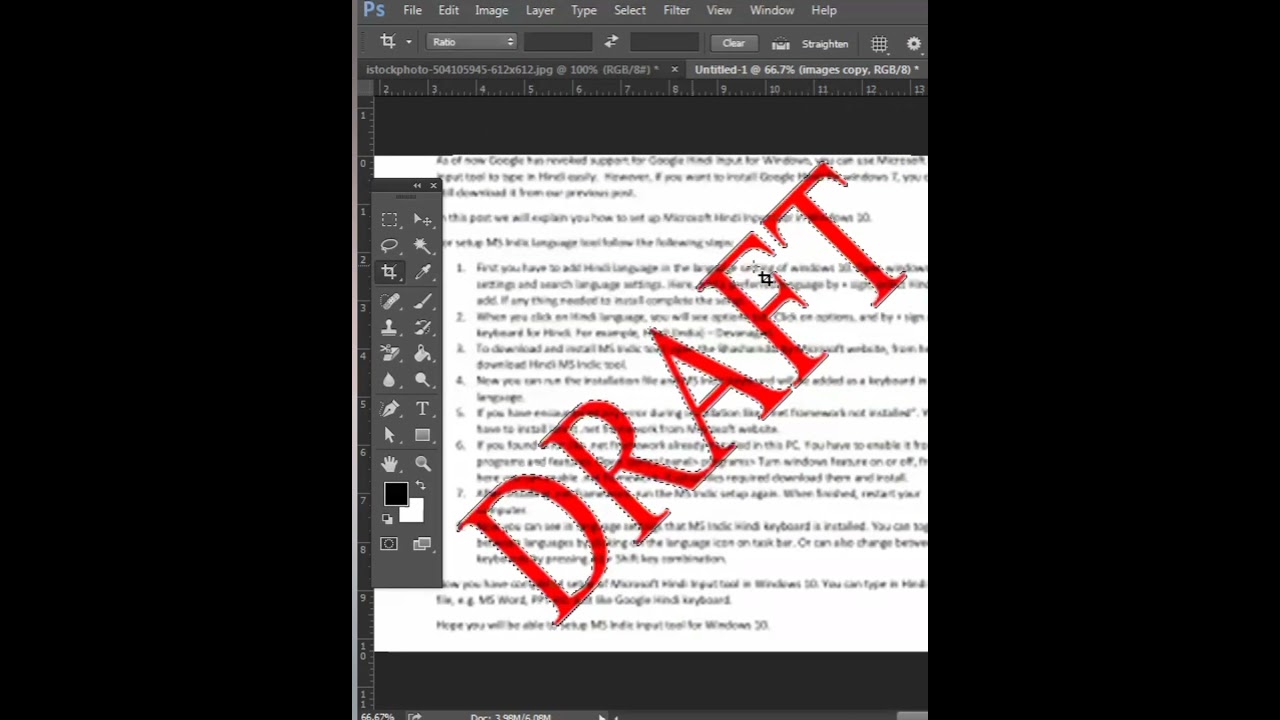Image resolution: width=1280 pixels, height=720 pixels.
Task: Select the Paint Bucket tool
Action: pos(423,353)
